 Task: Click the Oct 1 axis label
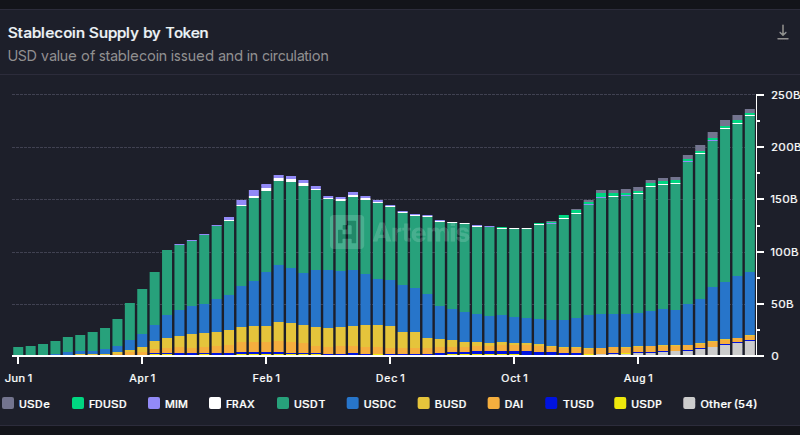point(514,378)
